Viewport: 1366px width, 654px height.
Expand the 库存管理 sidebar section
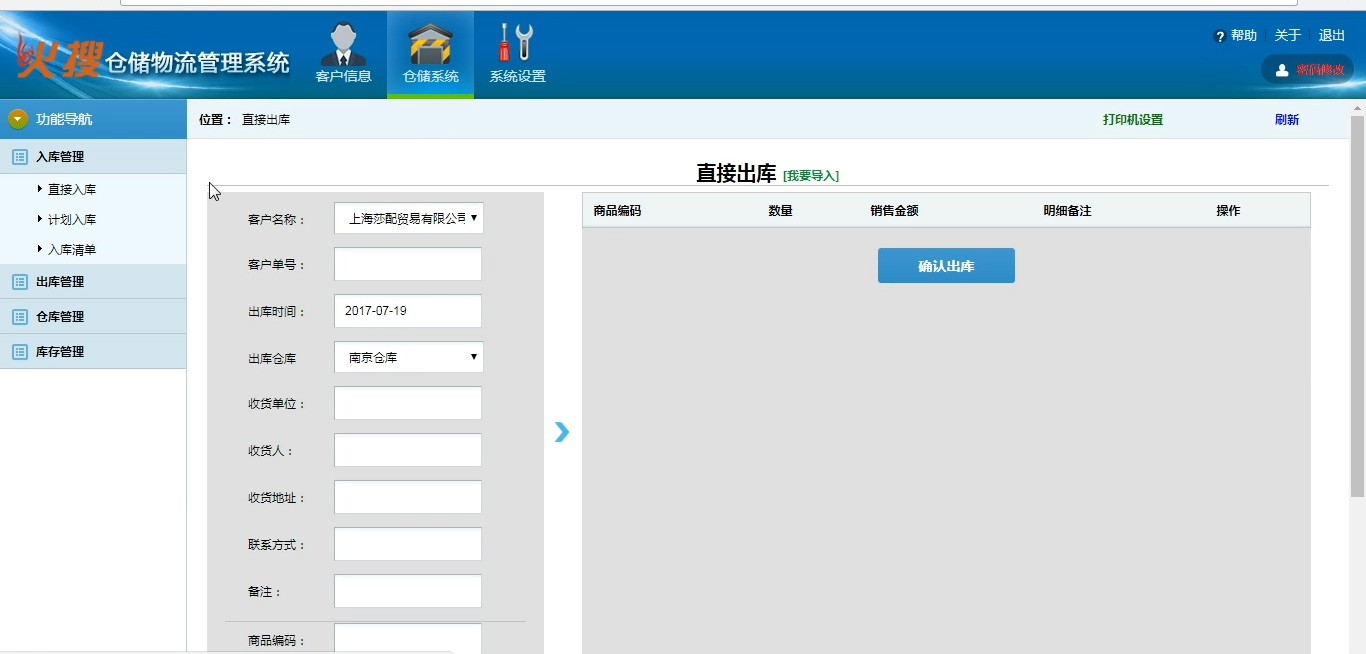[60, 352]
